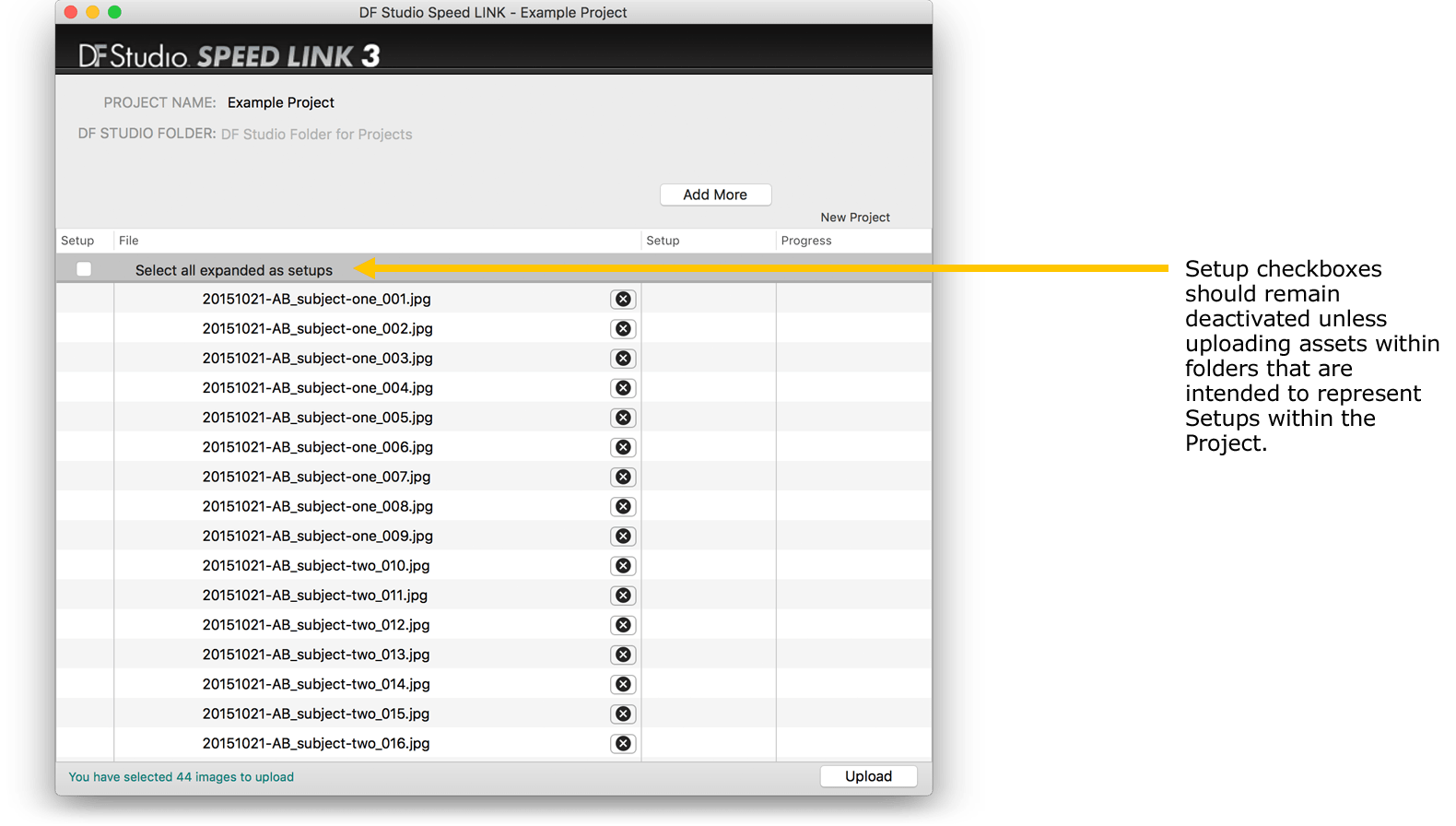Check Select all expanded as setups
1456x826 pixels.
click(x=84, y=269)
